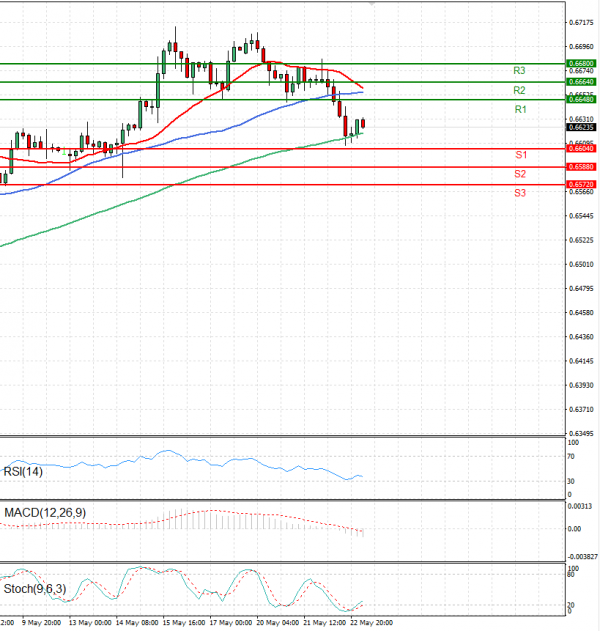Click the 0.65010 price axis label

pos(581,264)
